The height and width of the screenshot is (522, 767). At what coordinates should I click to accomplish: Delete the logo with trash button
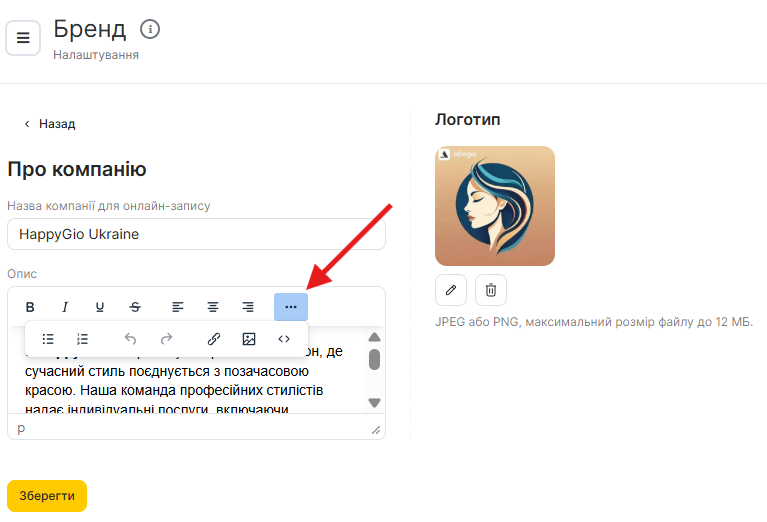pos(491,290)
